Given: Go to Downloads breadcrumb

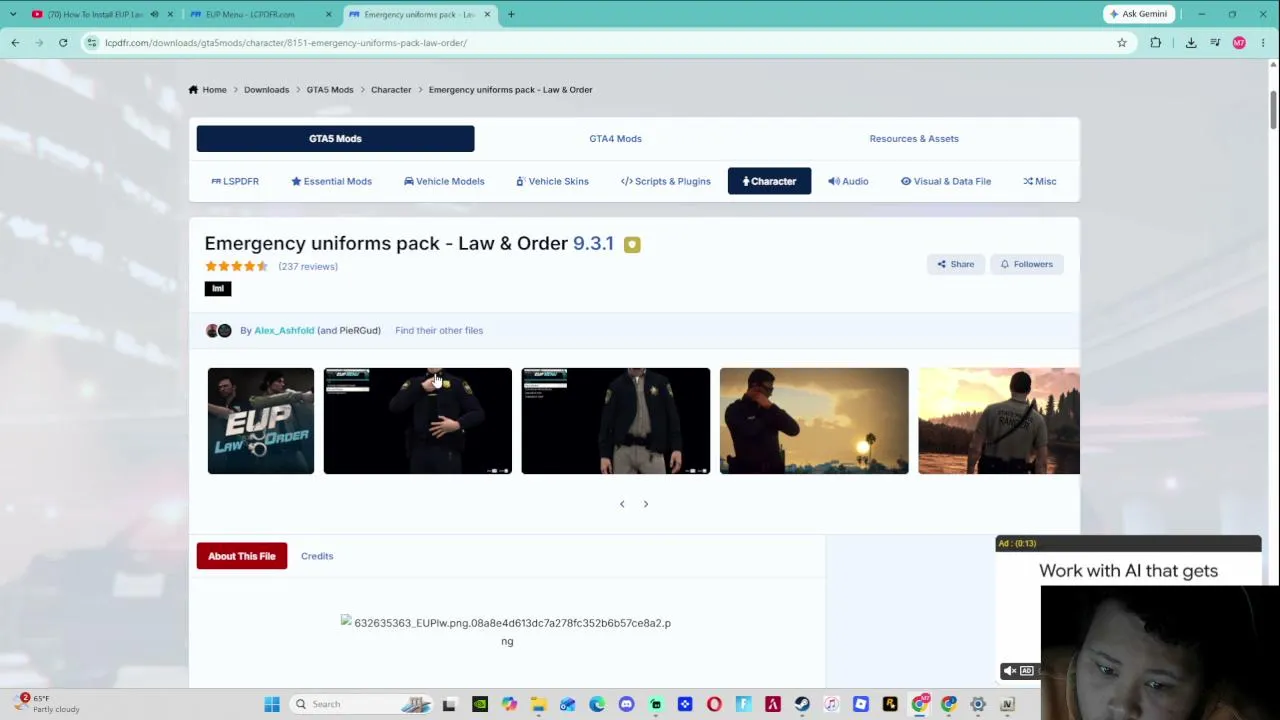Looking at the screenshot, I should click(266, 90).
